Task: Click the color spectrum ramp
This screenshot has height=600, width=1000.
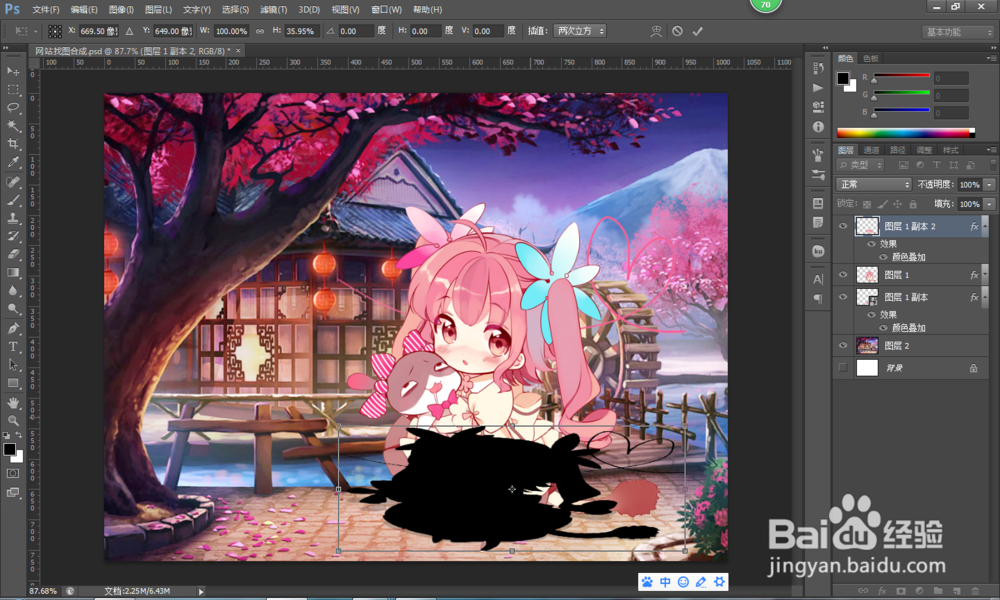Action: coord(906,133)
